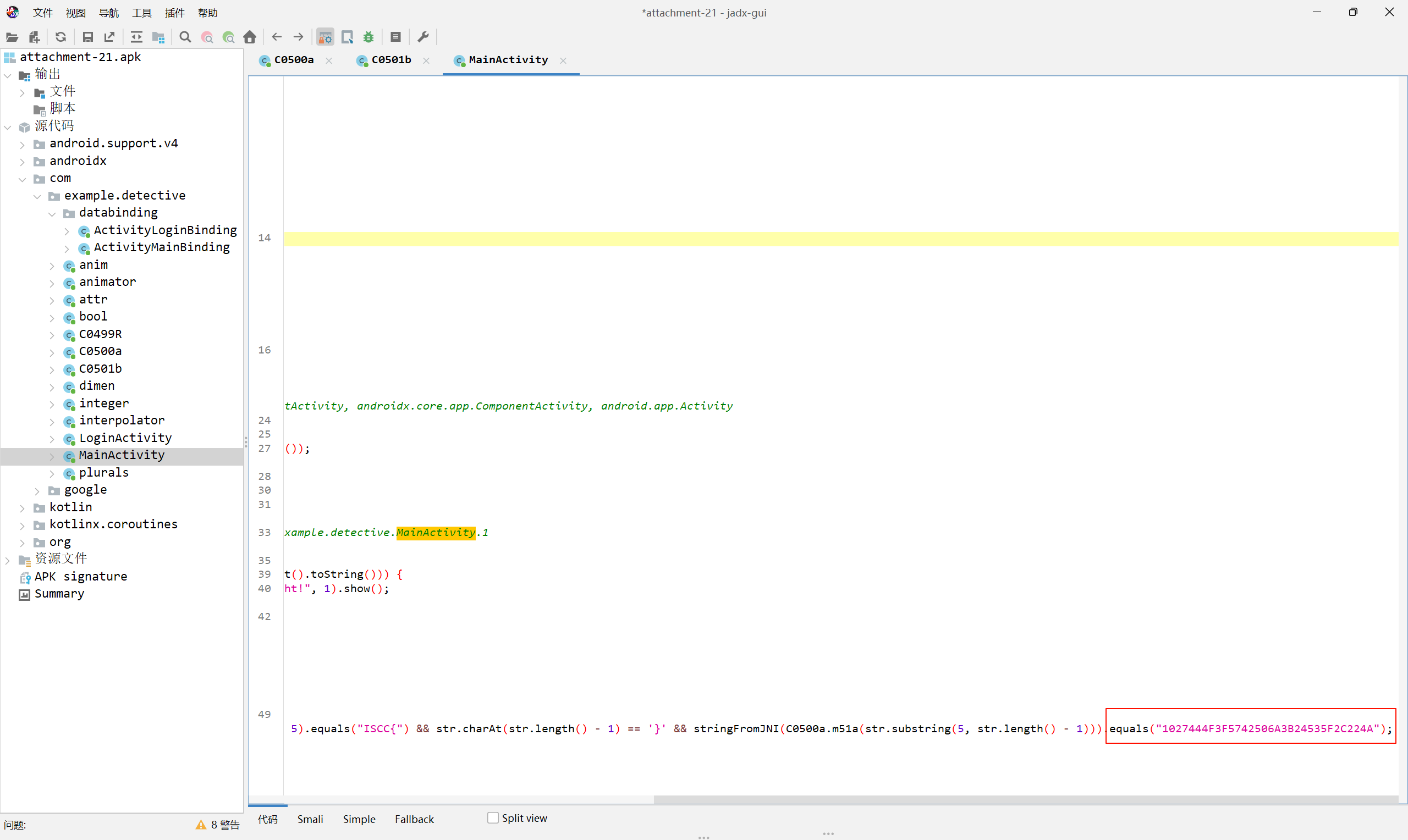Switch to the C0501b tab
Screen dimensions: 1408x840
pos(391,60)
